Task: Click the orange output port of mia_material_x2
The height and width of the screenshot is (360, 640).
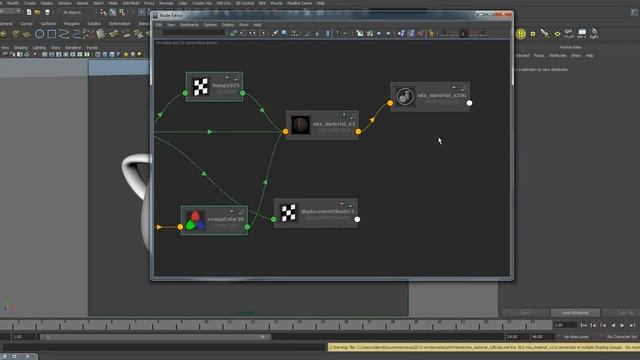Action: point(358,131)
